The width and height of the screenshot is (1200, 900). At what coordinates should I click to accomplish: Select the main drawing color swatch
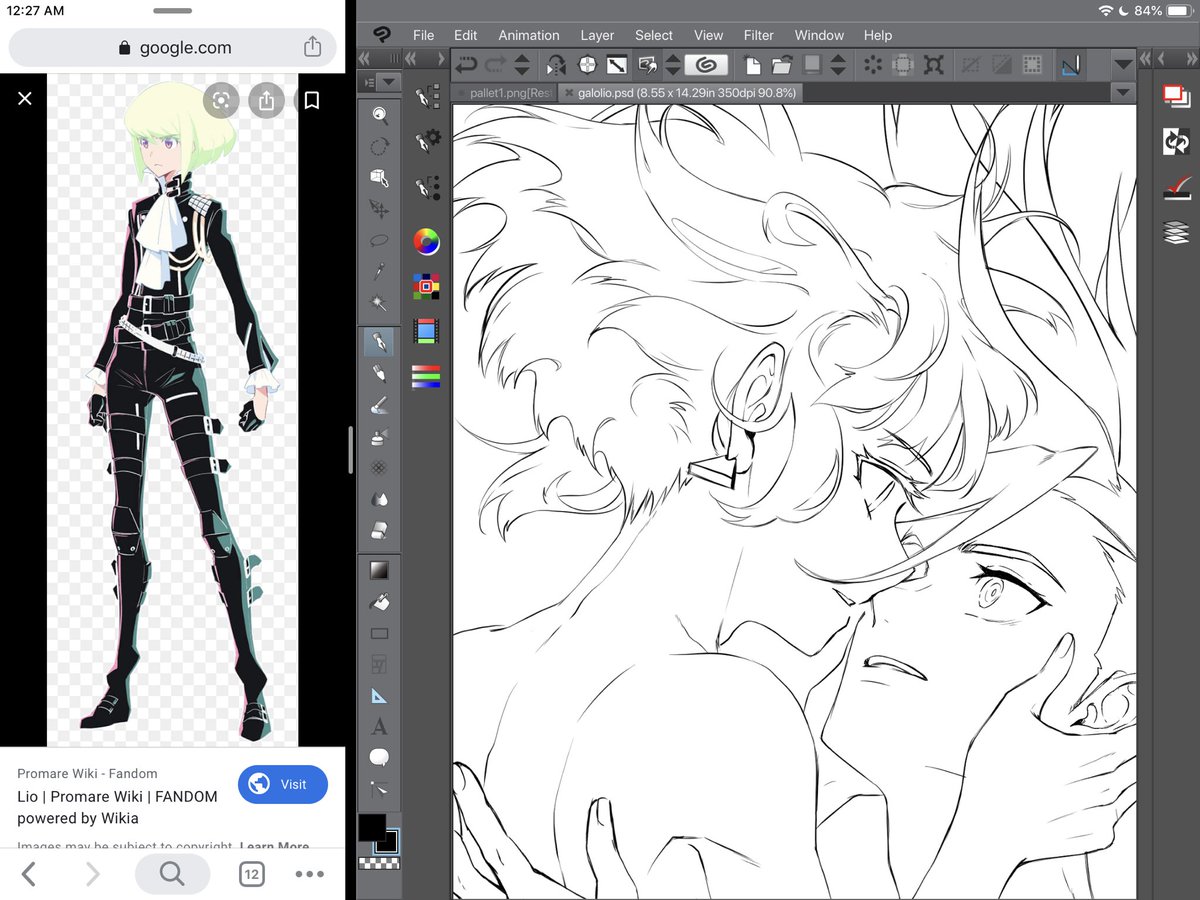tap(372, 827)
